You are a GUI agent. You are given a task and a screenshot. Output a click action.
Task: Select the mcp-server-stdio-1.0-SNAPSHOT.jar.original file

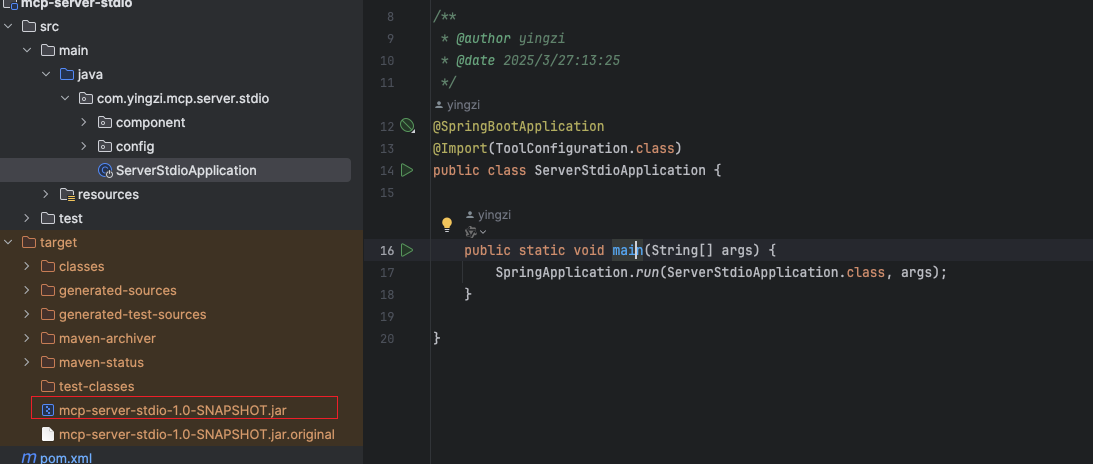point(196,434)
